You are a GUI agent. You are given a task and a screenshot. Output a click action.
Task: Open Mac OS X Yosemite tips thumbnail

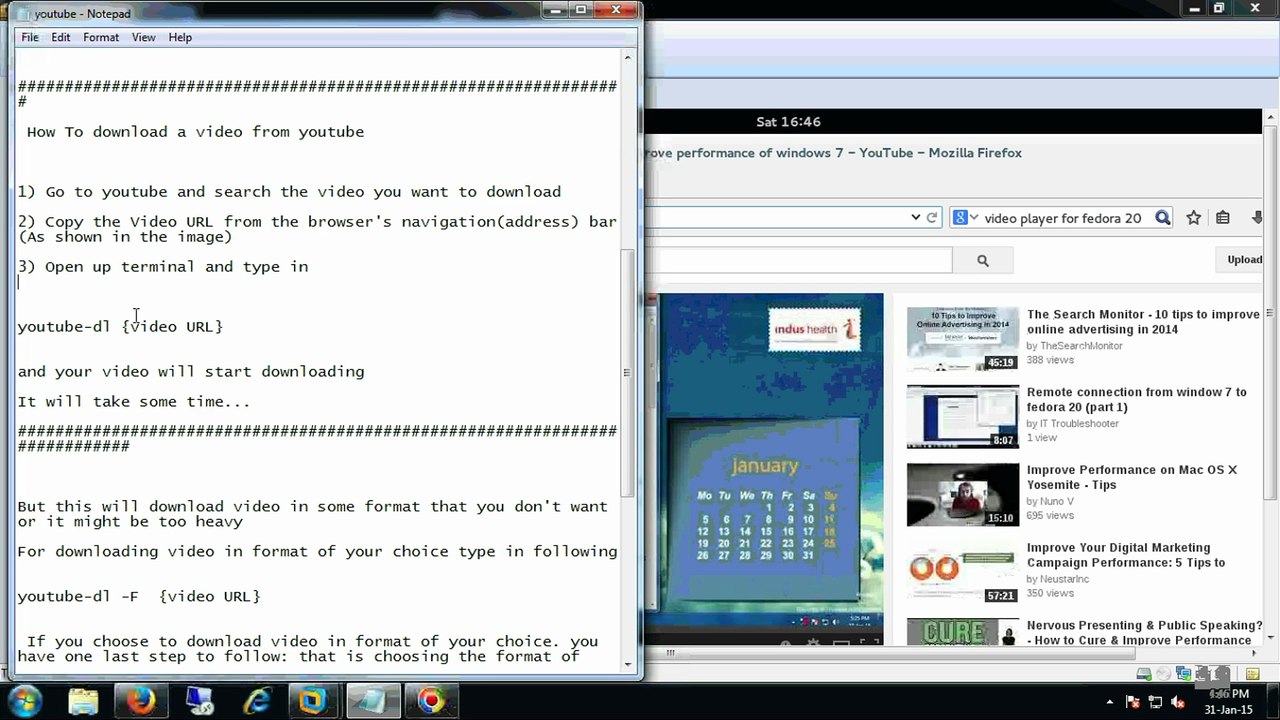tap(963, 495)
